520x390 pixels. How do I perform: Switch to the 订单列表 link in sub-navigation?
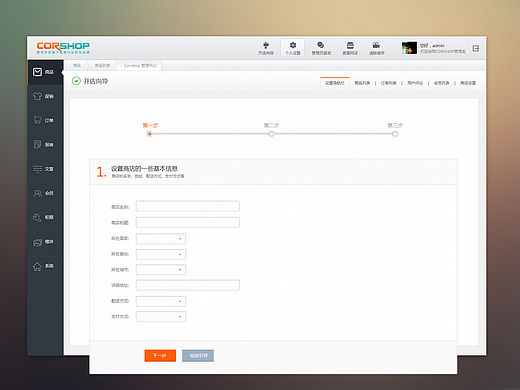point(388,83)
